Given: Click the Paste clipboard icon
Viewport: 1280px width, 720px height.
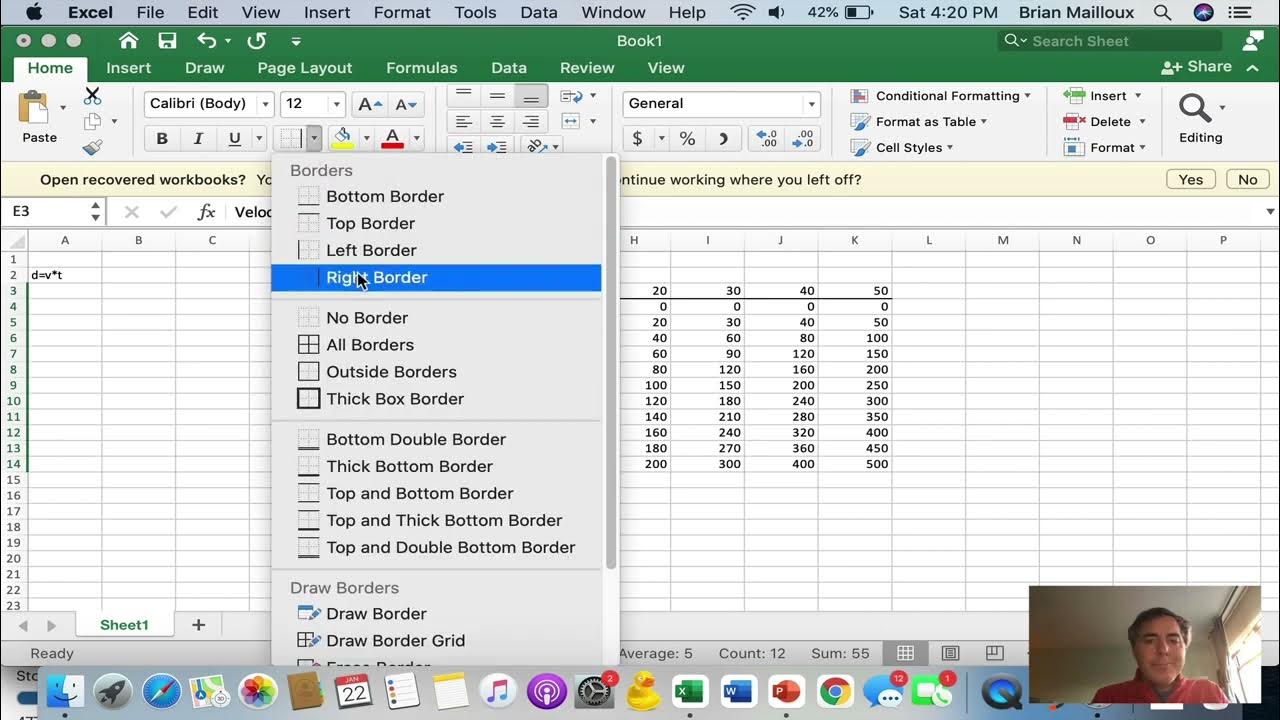Looking at the screenshot, I should [34, 107].
